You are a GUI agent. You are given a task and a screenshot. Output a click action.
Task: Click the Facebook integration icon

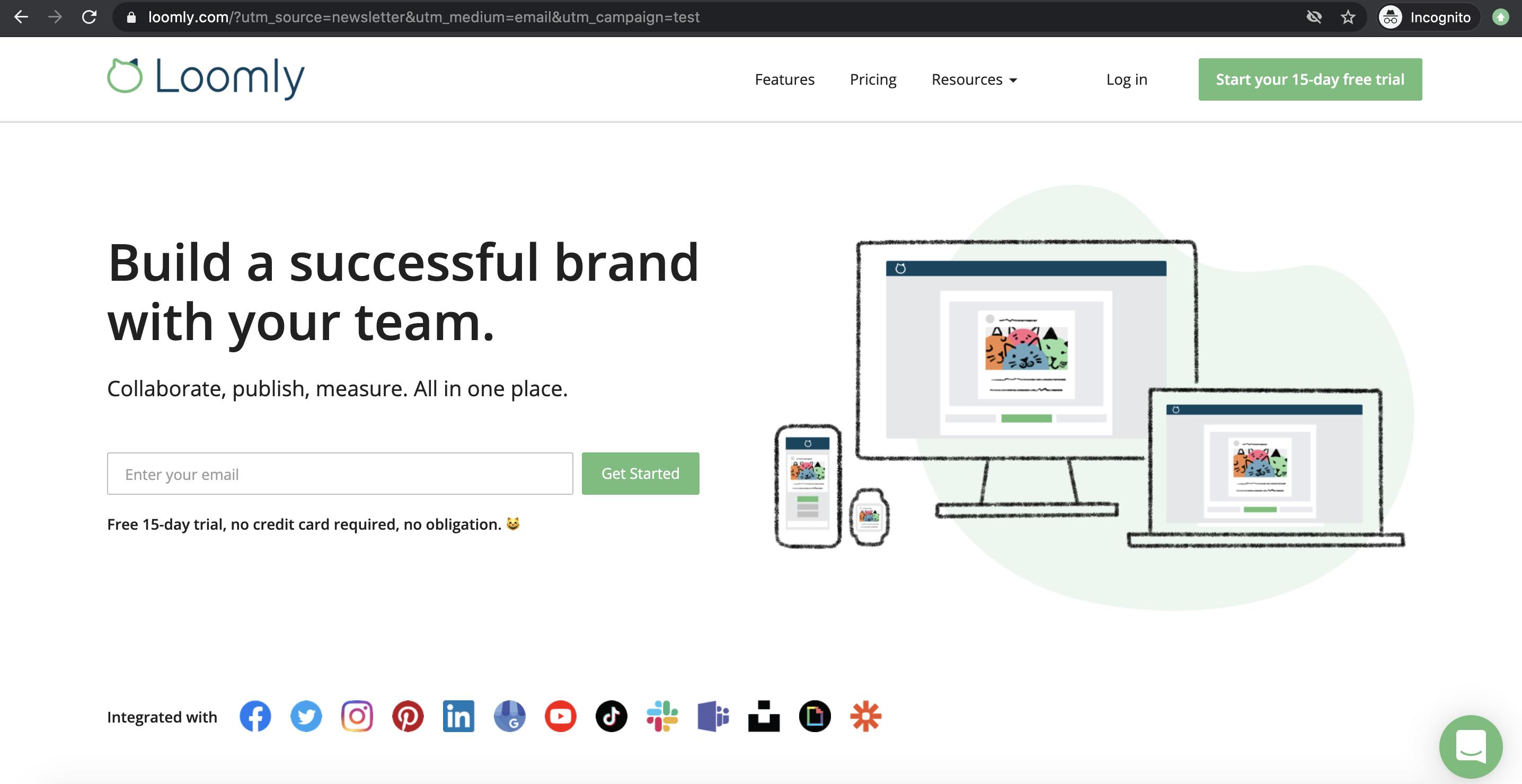(255, 716)
